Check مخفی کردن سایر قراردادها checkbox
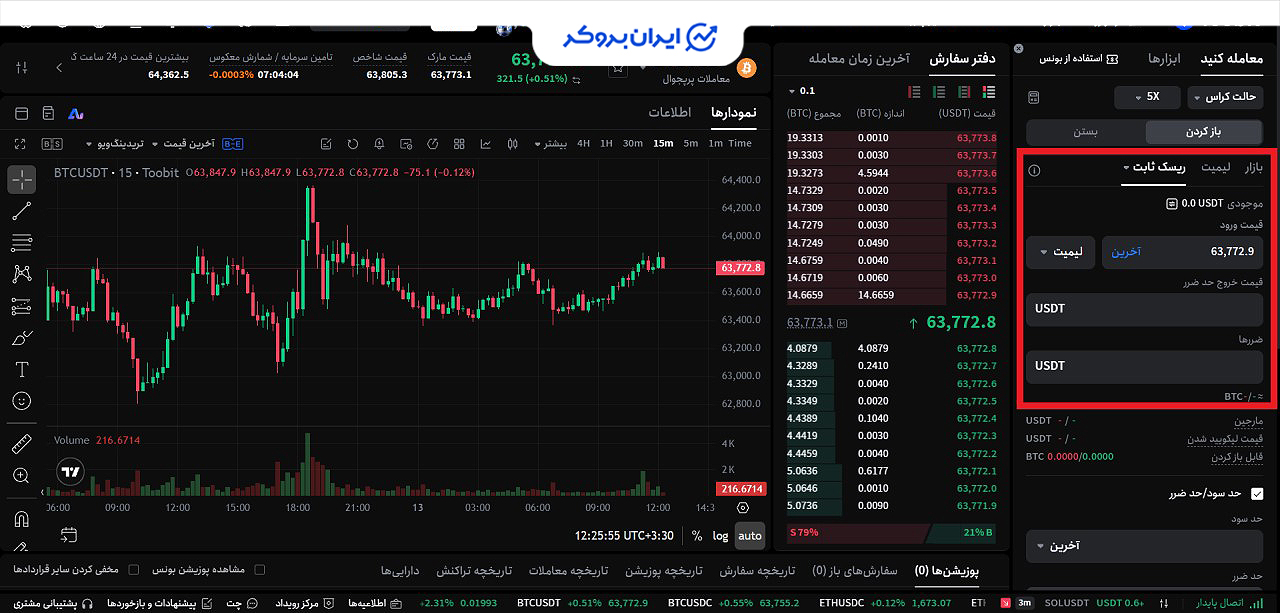Screen dimensions: 1280x613 (134, 570)
